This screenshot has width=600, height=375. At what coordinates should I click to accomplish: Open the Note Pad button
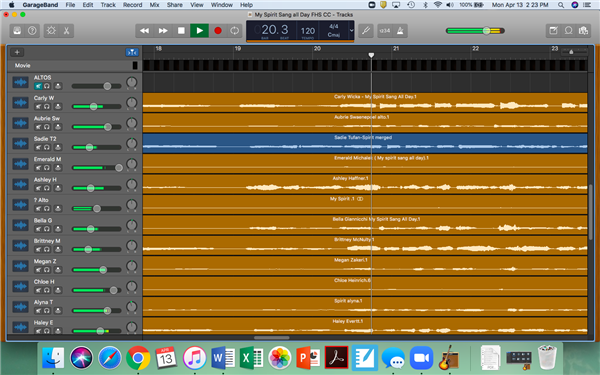pos(553,31)
